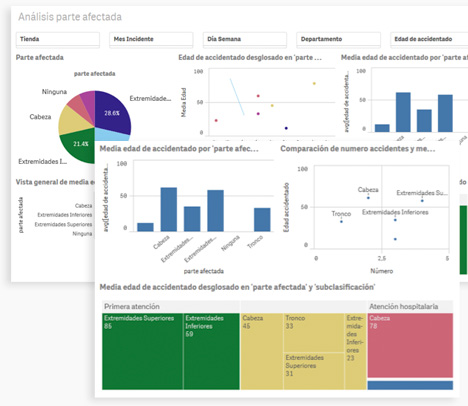Select the blue treemap cell under Cabeza 78
Screen dimensions: 468x406
[410, 385]
